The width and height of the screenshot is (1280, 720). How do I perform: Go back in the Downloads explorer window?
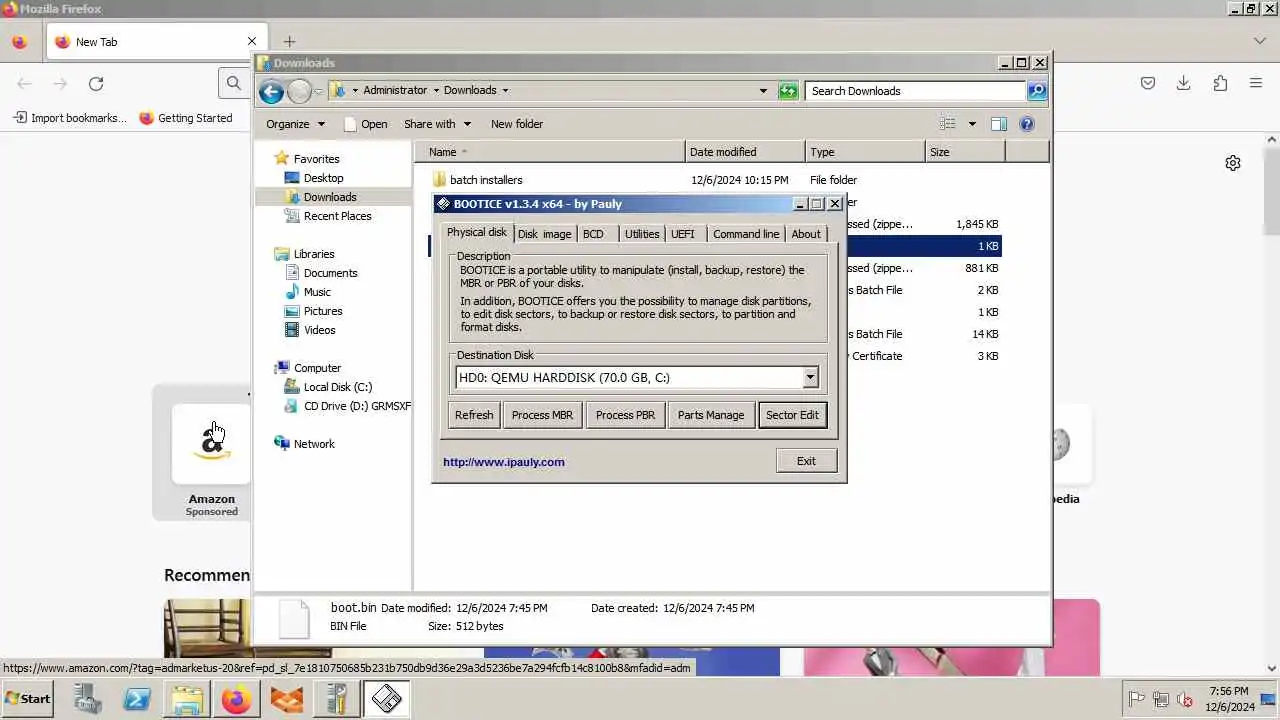(271, 92)
